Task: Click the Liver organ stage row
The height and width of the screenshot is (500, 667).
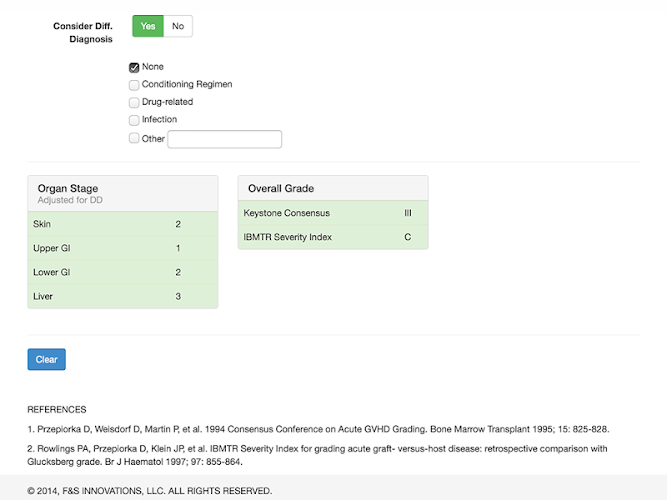Action: pos(122,296)
